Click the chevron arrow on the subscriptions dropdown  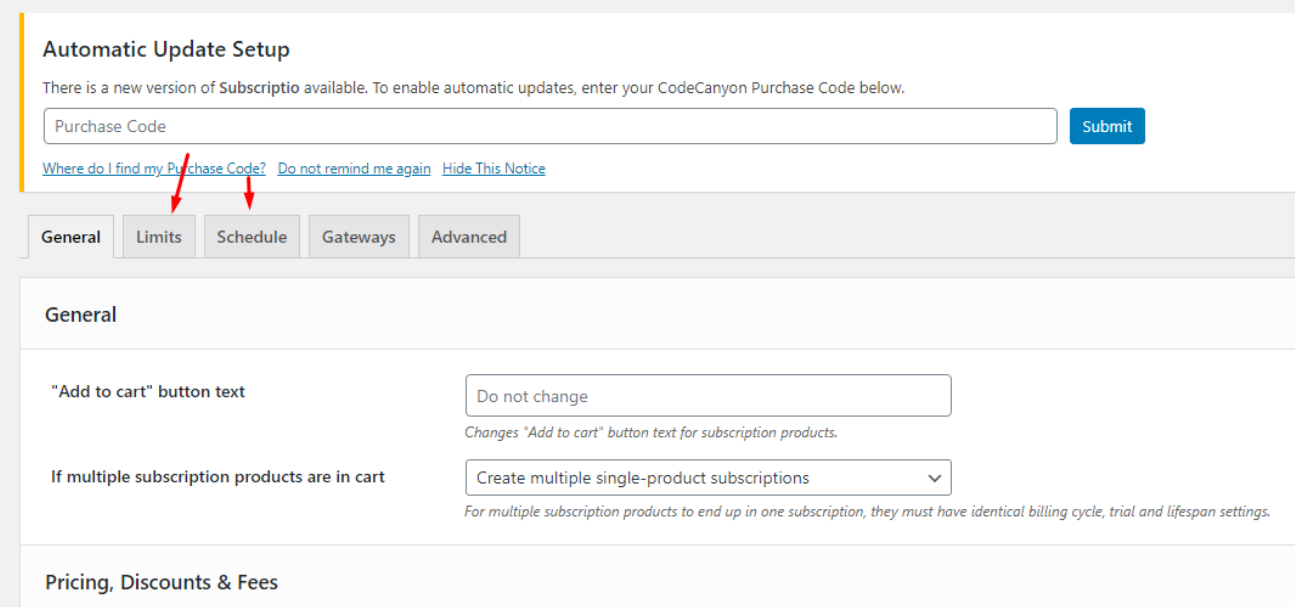tap(934, 478)
